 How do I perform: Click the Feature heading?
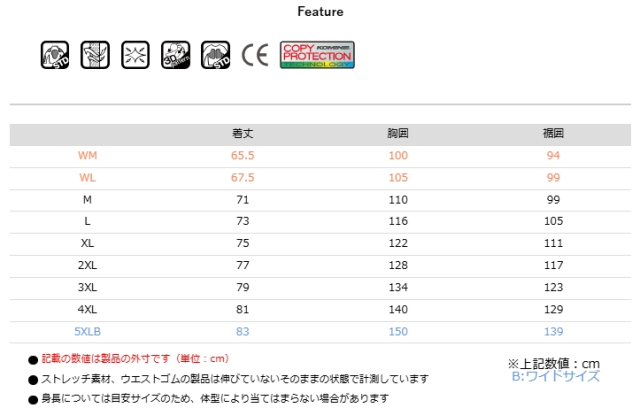click(x=320, y=11)
